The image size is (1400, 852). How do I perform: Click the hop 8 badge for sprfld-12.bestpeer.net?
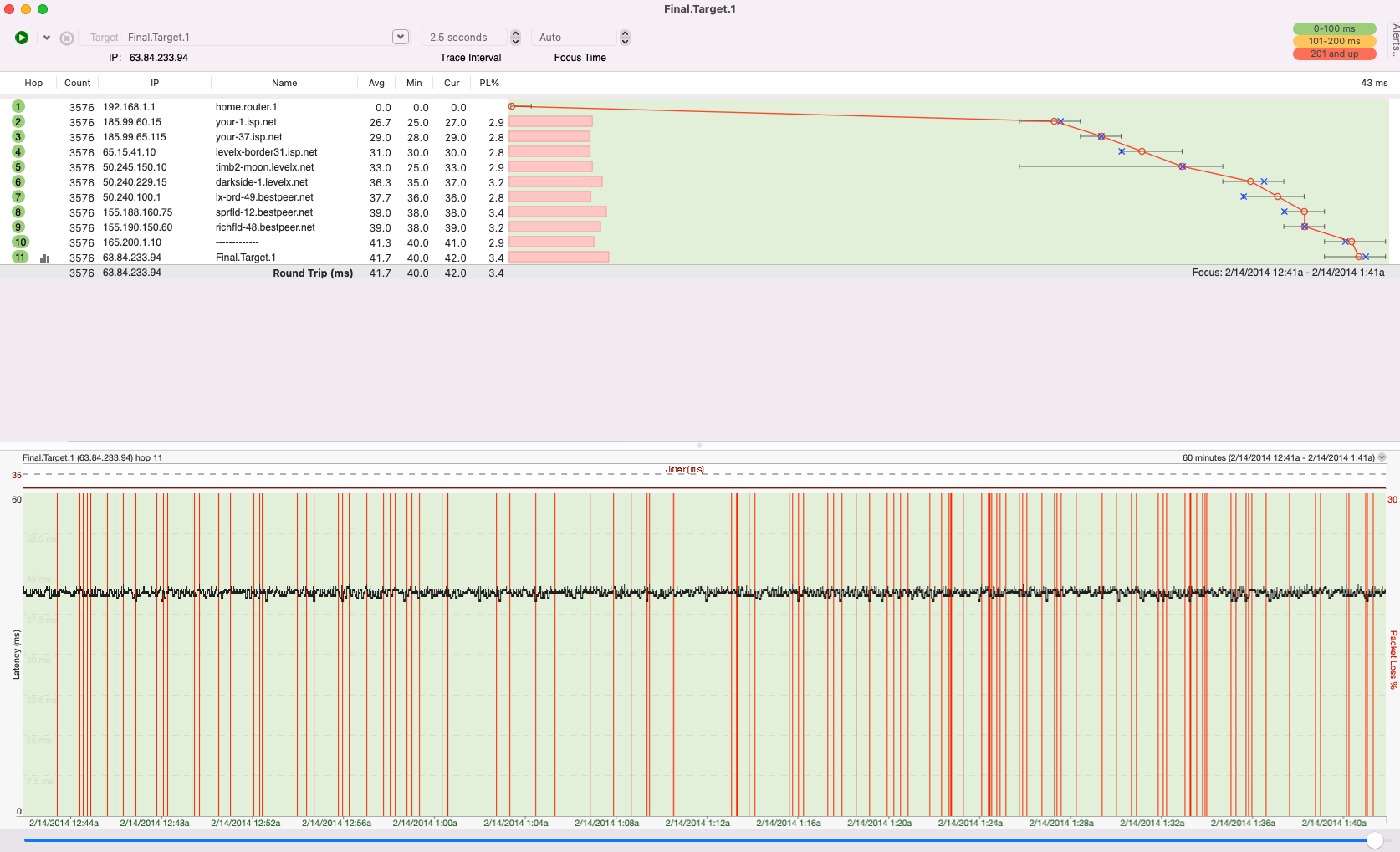pos(18,212)
